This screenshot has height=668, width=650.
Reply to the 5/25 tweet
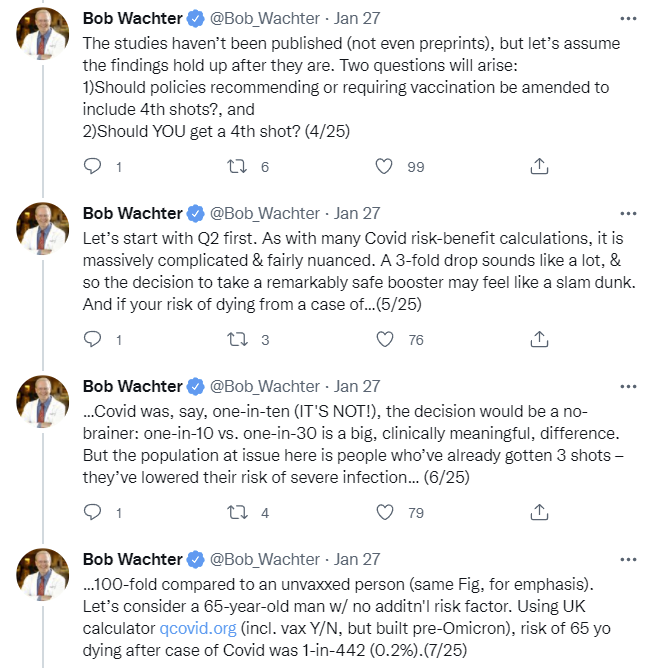pos(92,339)
